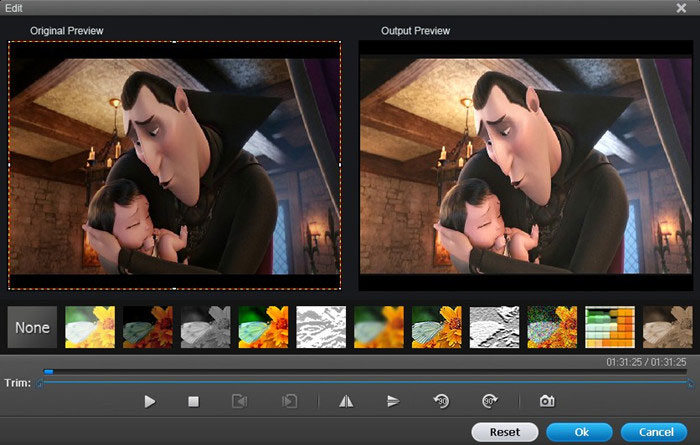Close the Edit window
The width and height of the screenshot is (700, 445).
pyautogui.click(x=681, y=8)
